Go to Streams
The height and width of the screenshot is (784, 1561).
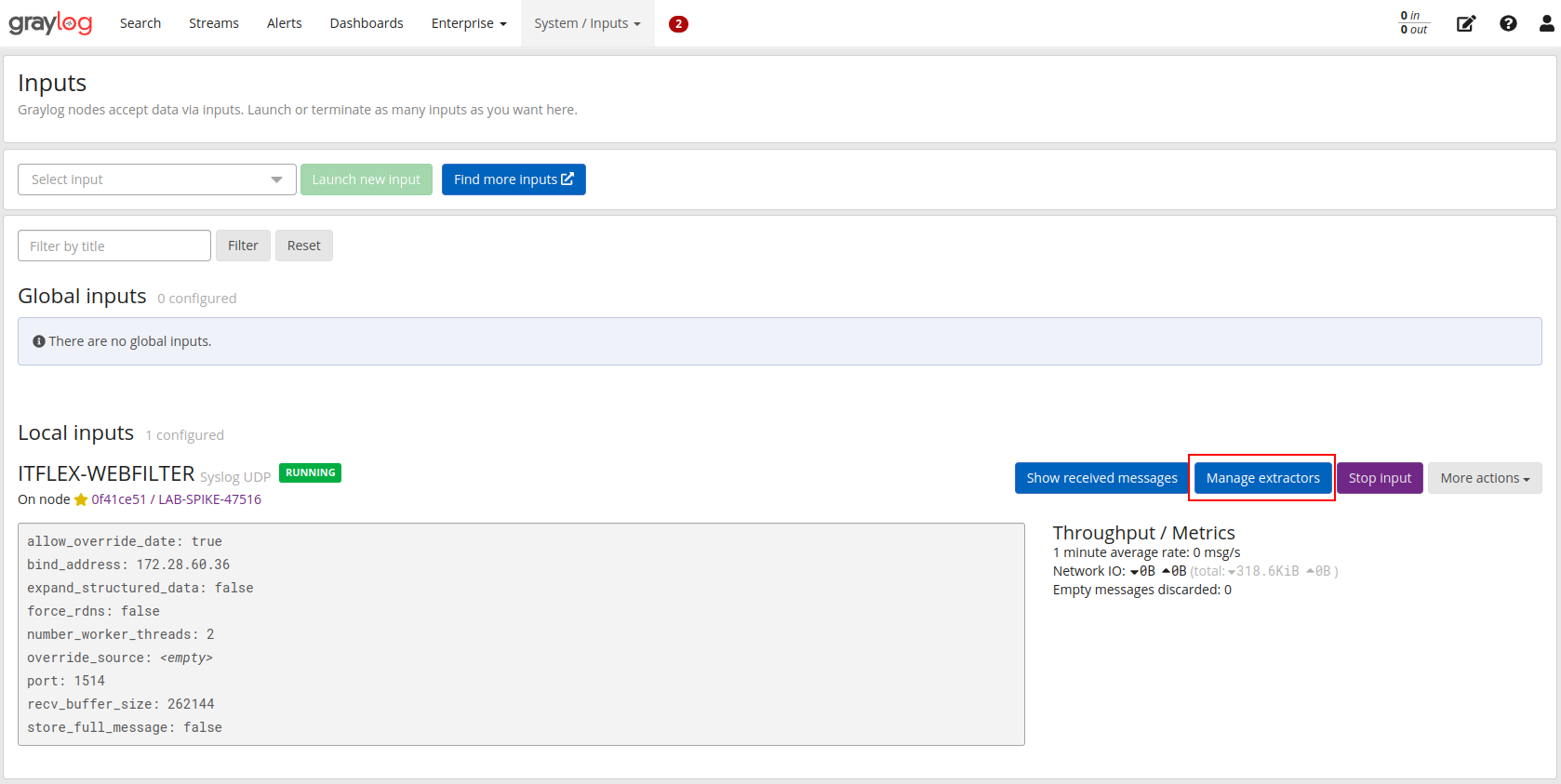click(x=214, y=23)
